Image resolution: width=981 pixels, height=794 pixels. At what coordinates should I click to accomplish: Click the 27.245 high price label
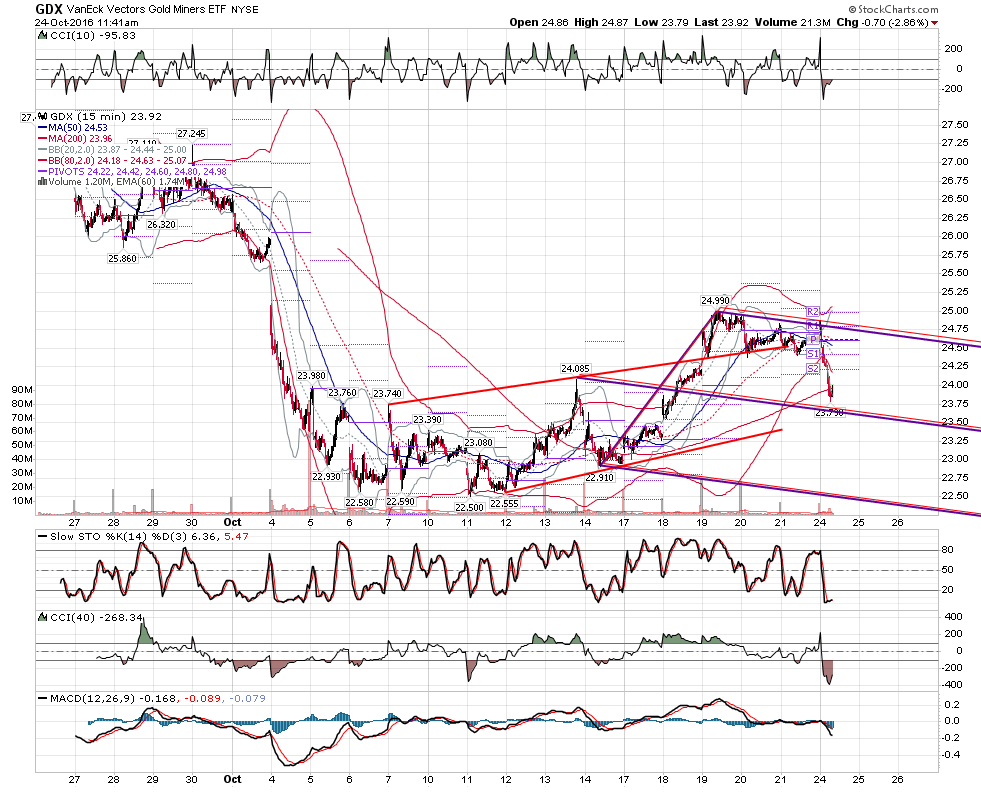point(191,133)
